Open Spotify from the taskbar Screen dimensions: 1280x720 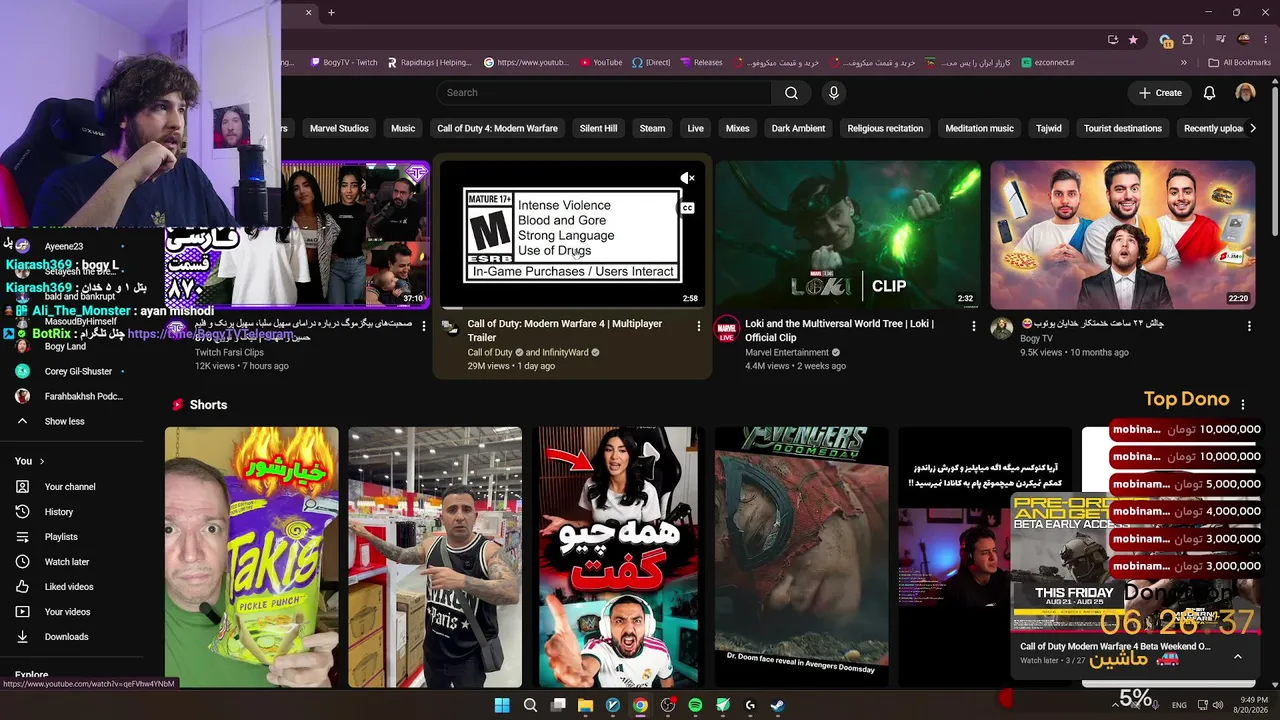point(695,705)
